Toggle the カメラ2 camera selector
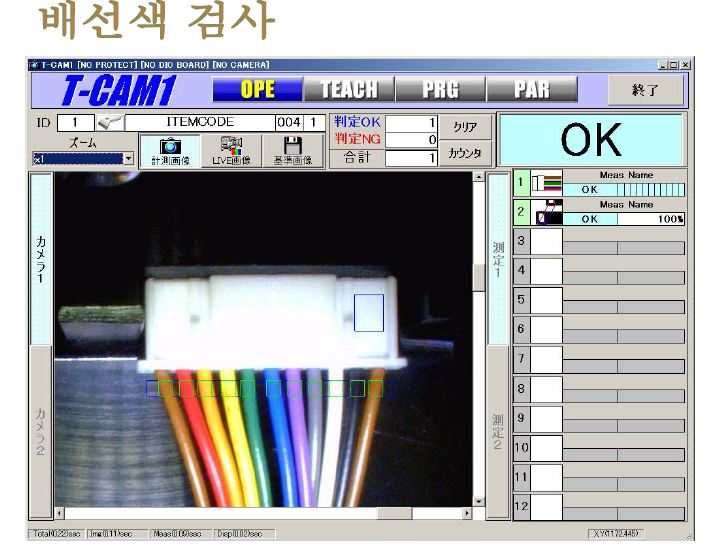The width and height of the screenshot is (728, 556). (x=41, y=430)
